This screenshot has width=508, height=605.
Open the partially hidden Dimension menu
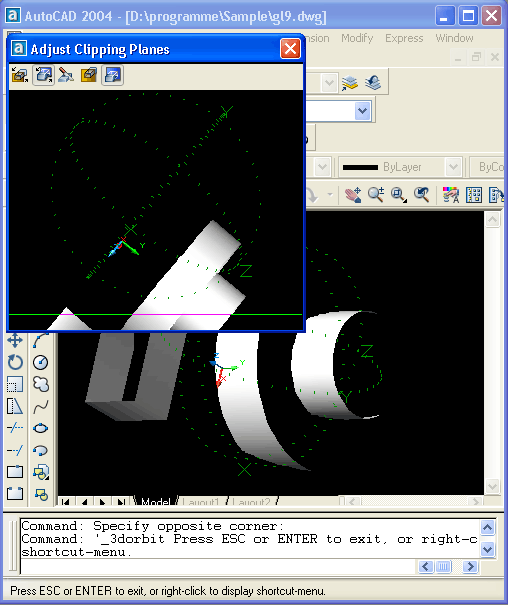318,38
